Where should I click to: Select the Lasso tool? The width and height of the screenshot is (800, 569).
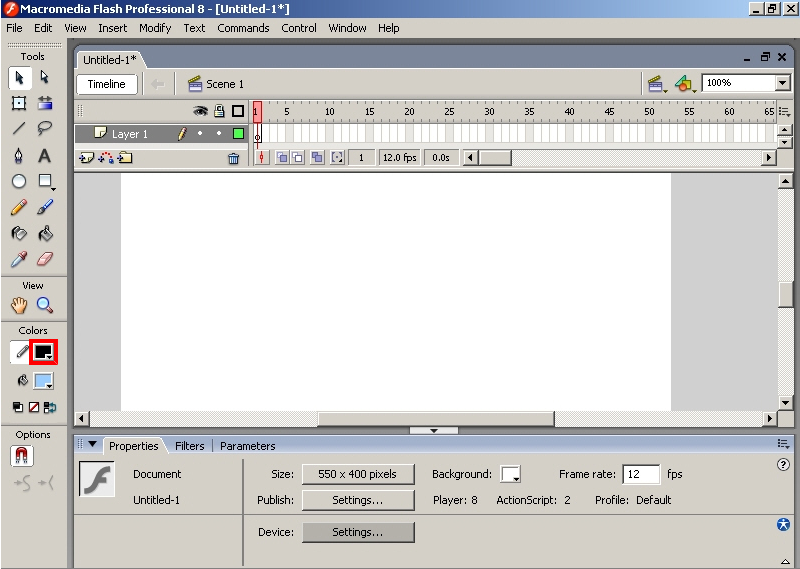(x=45, y=128)
